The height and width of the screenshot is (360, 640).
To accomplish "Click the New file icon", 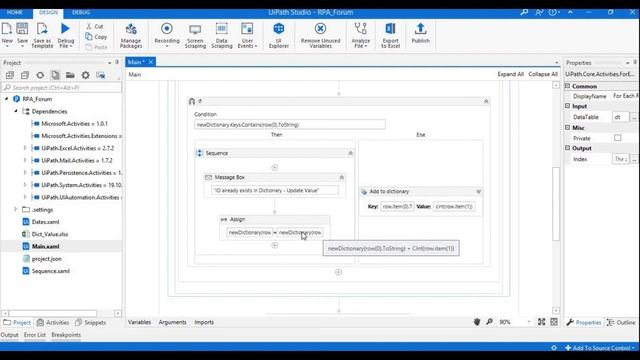I will click(7, 29).
